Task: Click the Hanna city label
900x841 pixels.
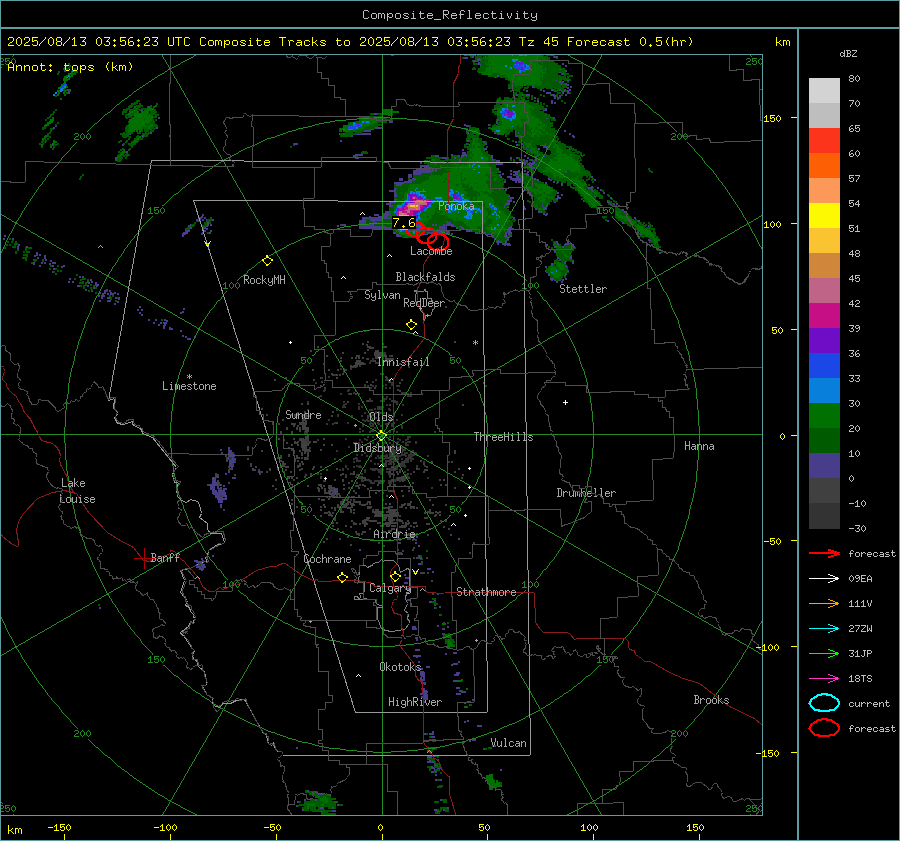Action: 699,446
